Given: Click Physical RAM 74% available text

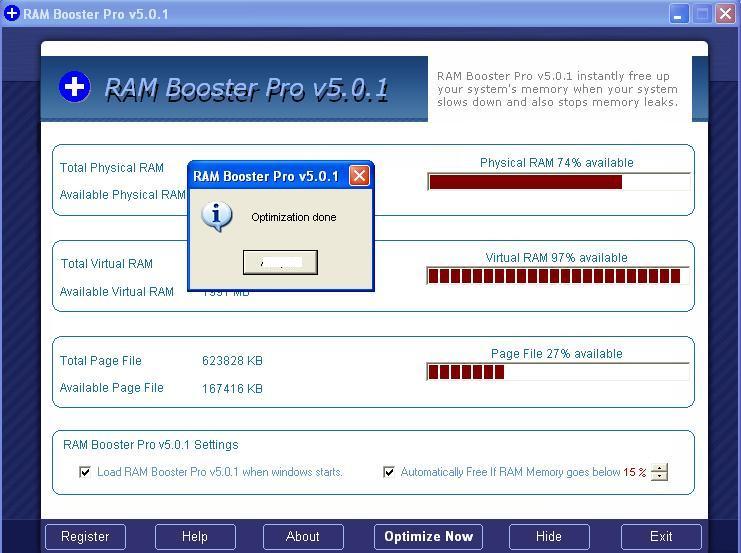Looking at the screenshot, I should [x=557, y=163].
